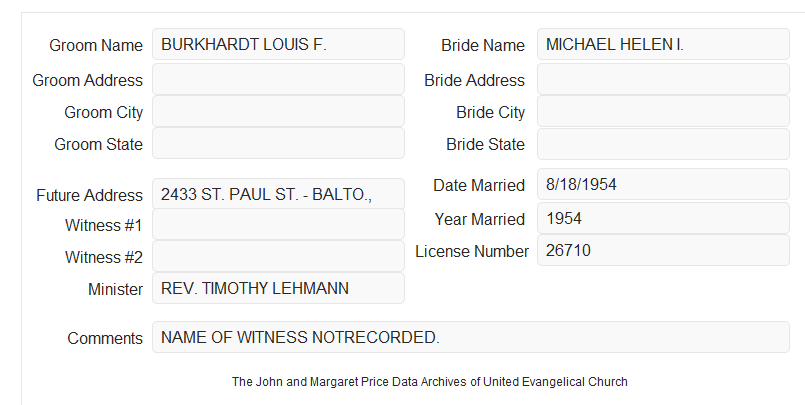
Task: Click the Bride Name field
Action: tap(663, 44)
